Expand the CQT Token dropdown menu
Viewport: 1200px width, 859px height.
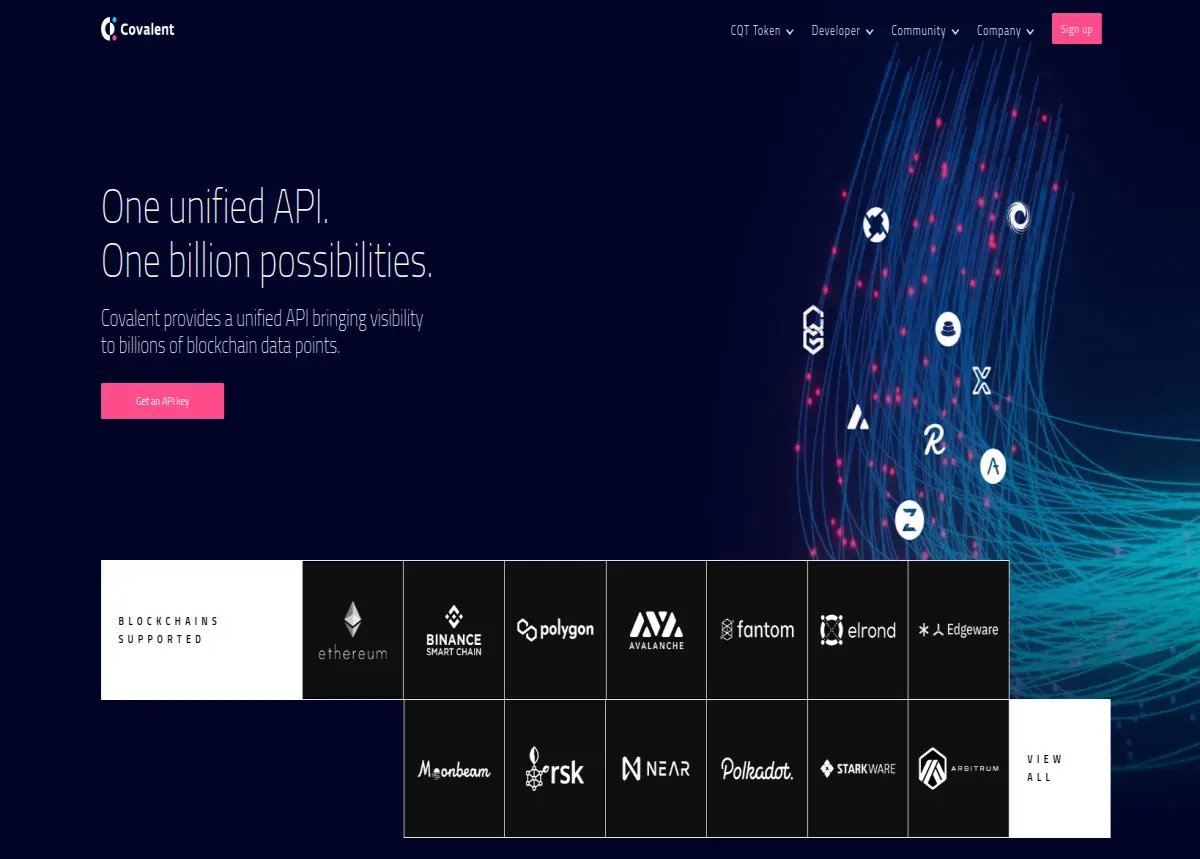pyautogui.click(x=762, y=31)
